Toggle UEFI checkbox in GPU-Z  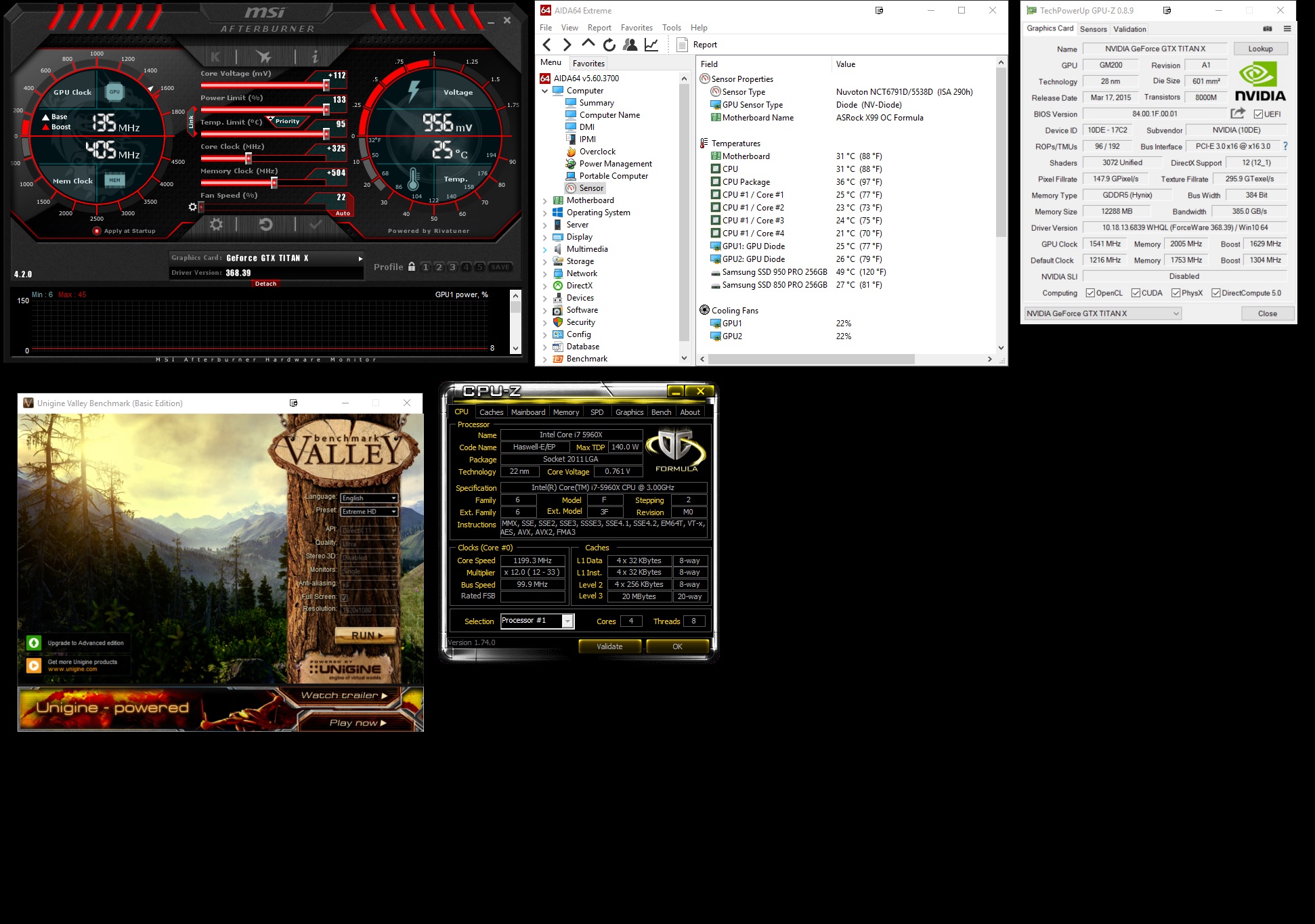click(x=1258, y=114)
